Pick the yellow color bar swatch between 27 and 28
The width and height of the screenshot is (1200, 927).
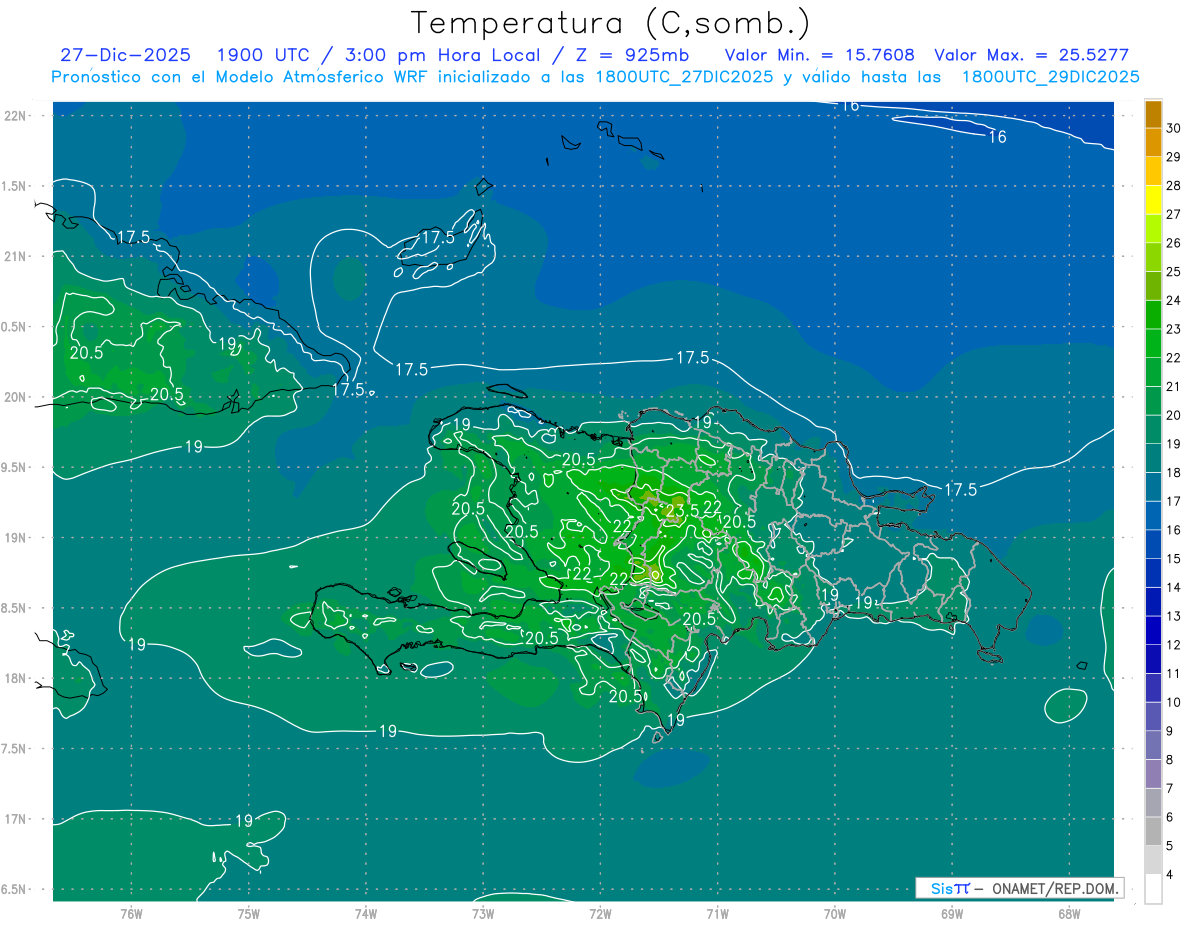(1154, 199)
